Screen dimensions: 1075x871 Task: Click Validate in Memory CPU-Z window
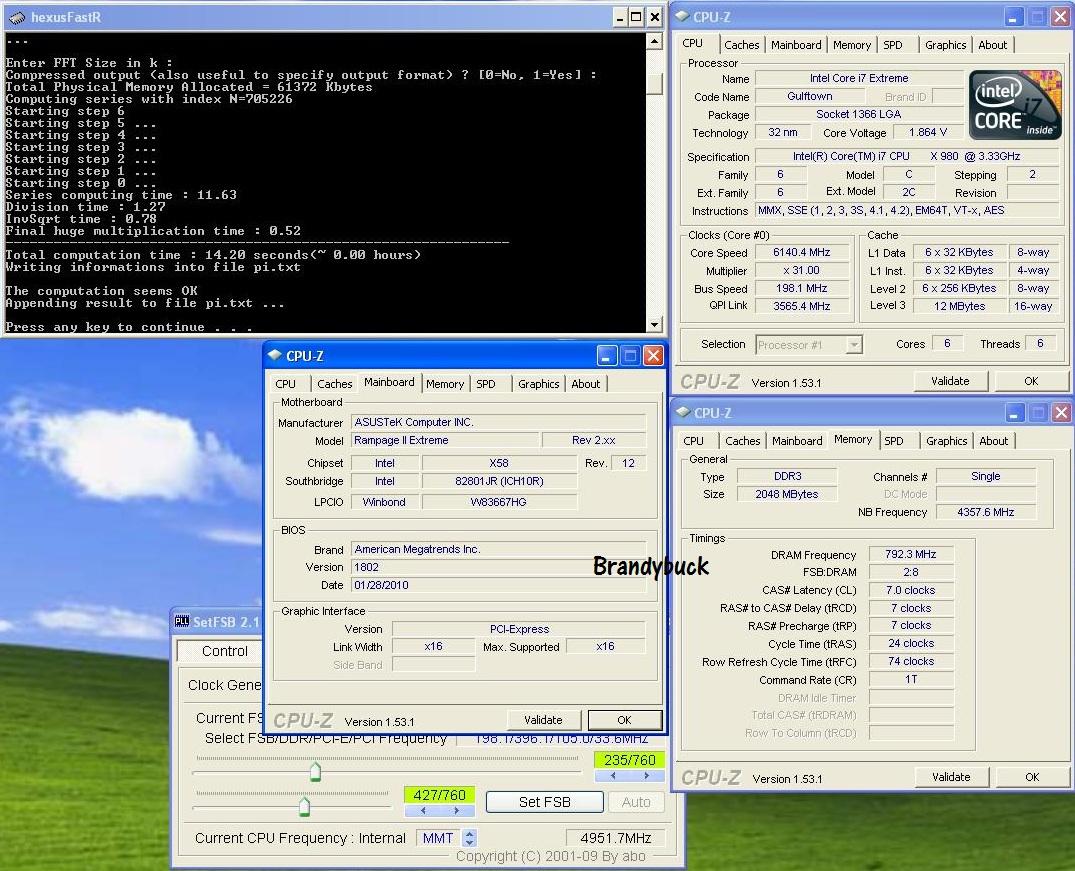(951, 777)
